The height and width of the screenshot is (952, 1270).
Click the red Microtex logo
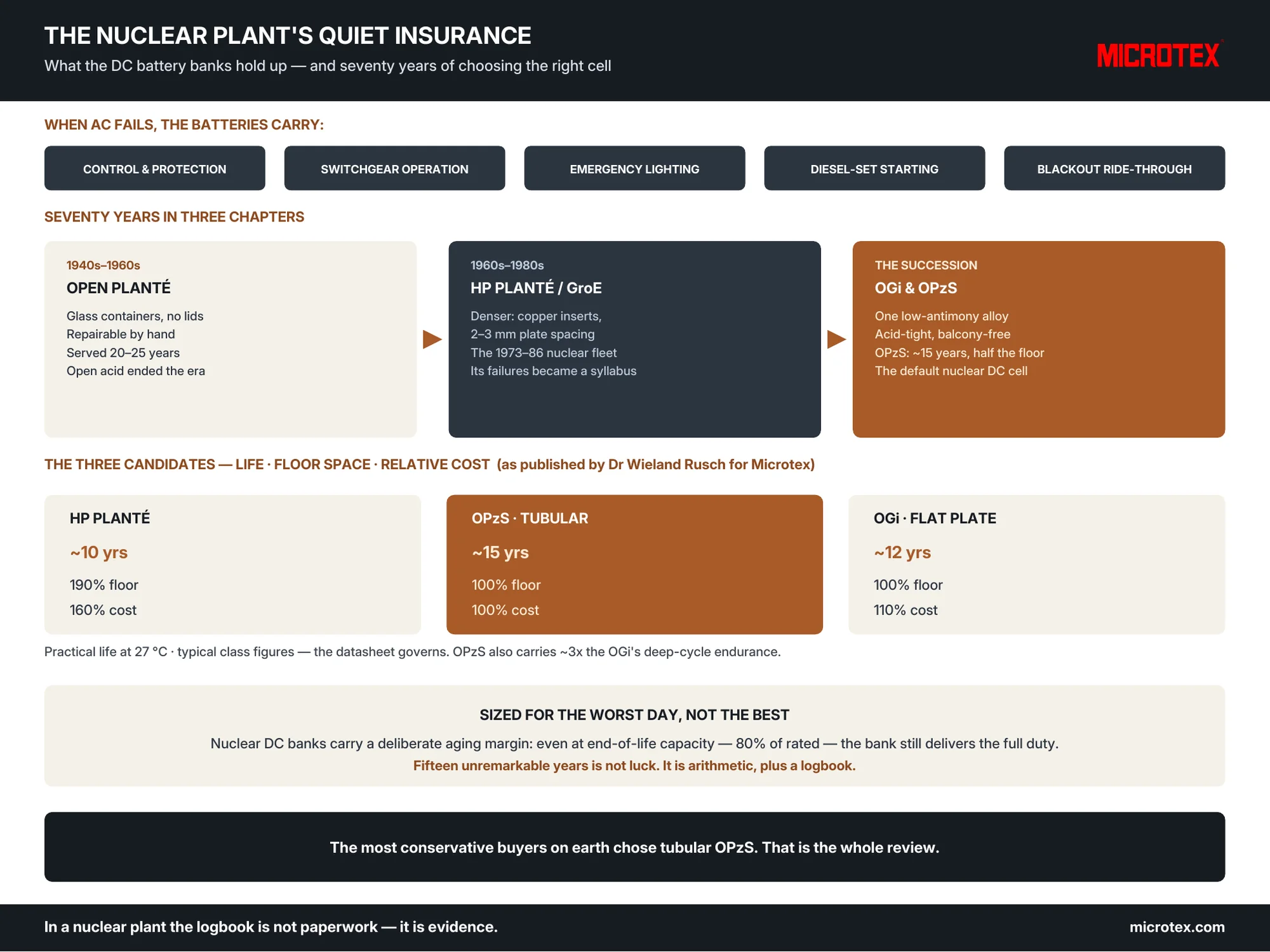pos(1159,55)
